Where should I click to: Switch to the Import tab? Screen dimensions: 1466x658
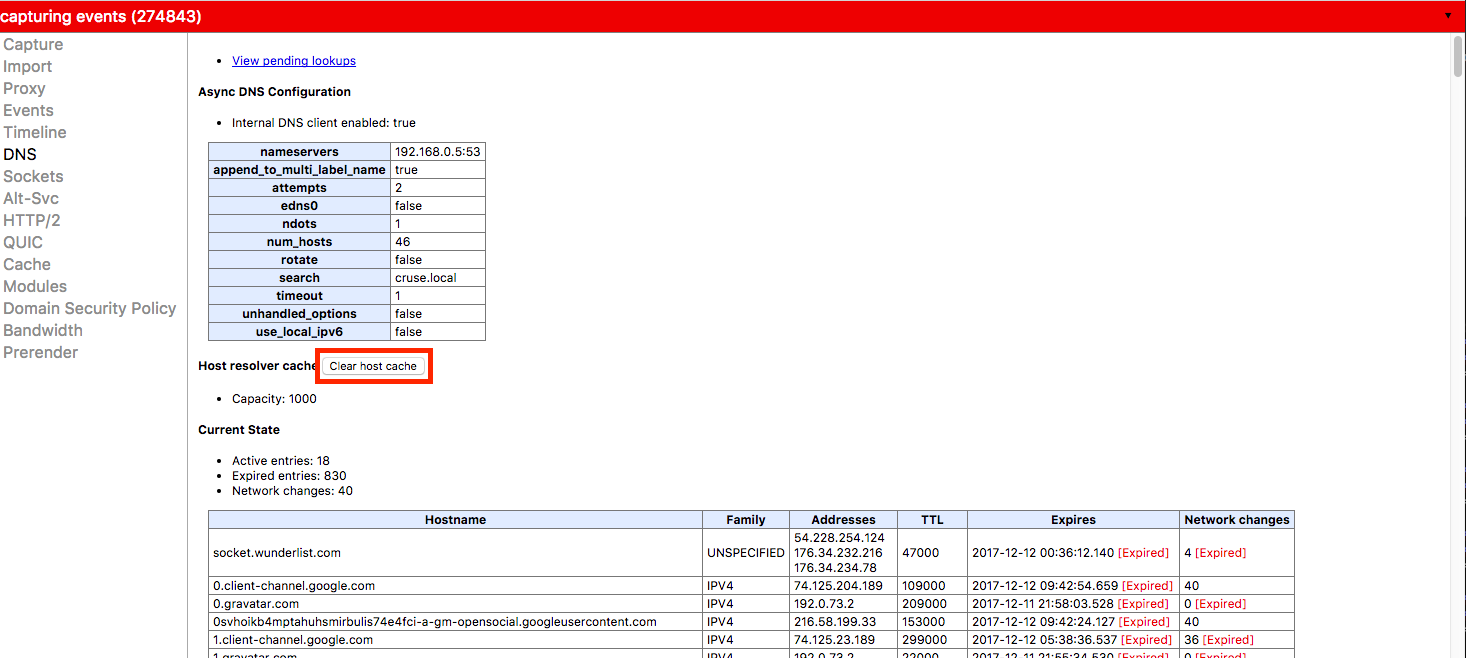[28, 66]
